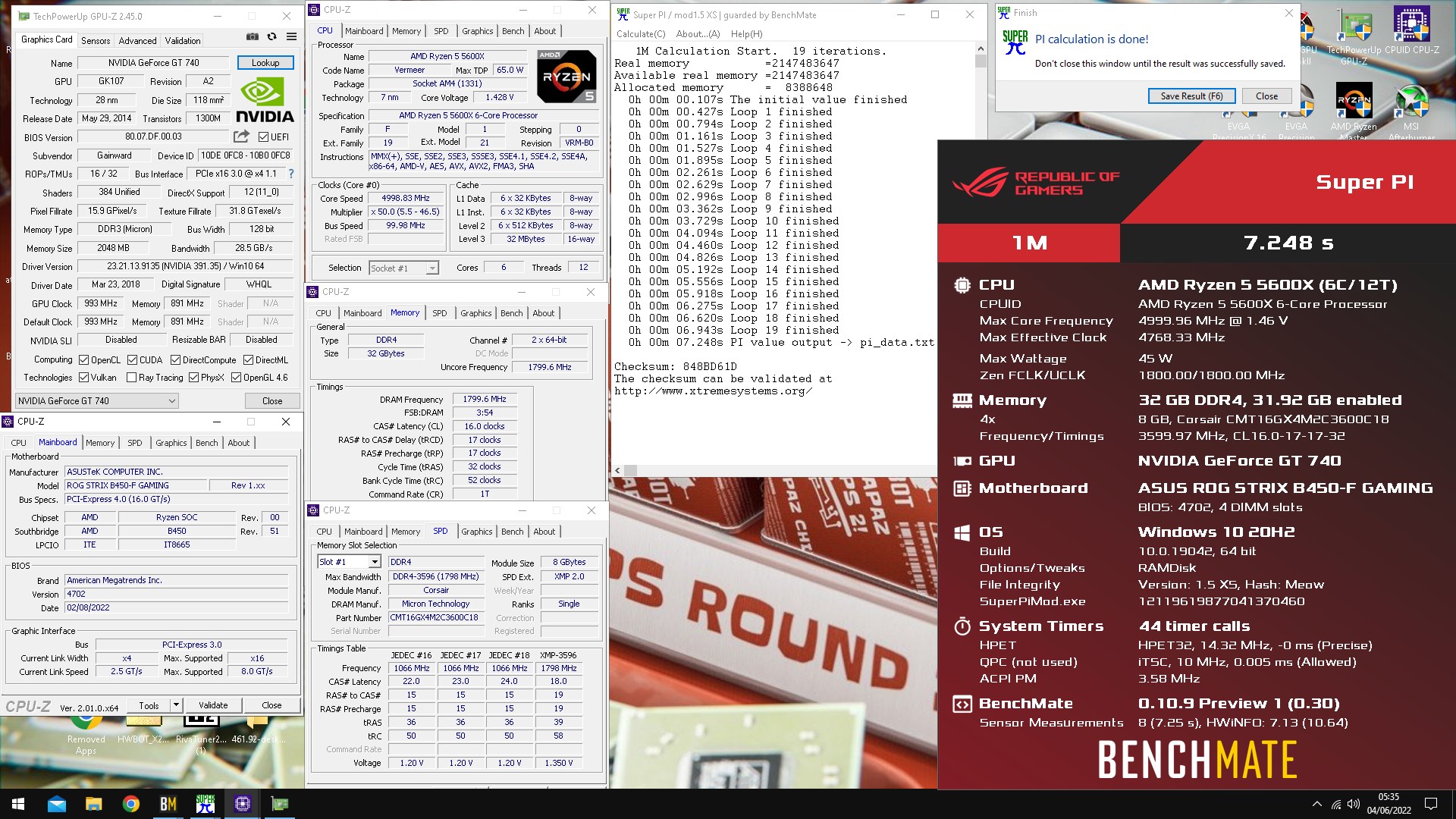The image size is (1456, 819).
Task: Click the Super PI vertical scrollbar thumb
Action: coord(981,61)
